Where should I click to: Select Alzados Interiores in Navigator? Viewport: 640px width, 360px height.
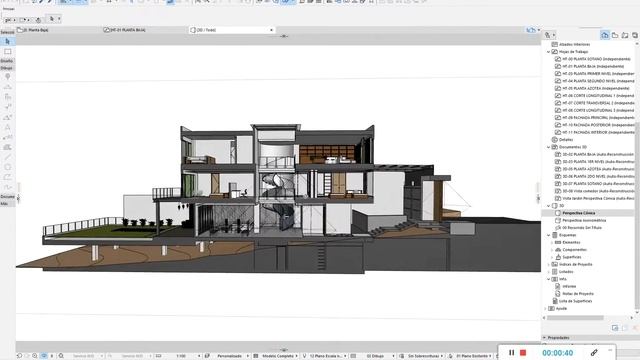(x=571, y=44)
